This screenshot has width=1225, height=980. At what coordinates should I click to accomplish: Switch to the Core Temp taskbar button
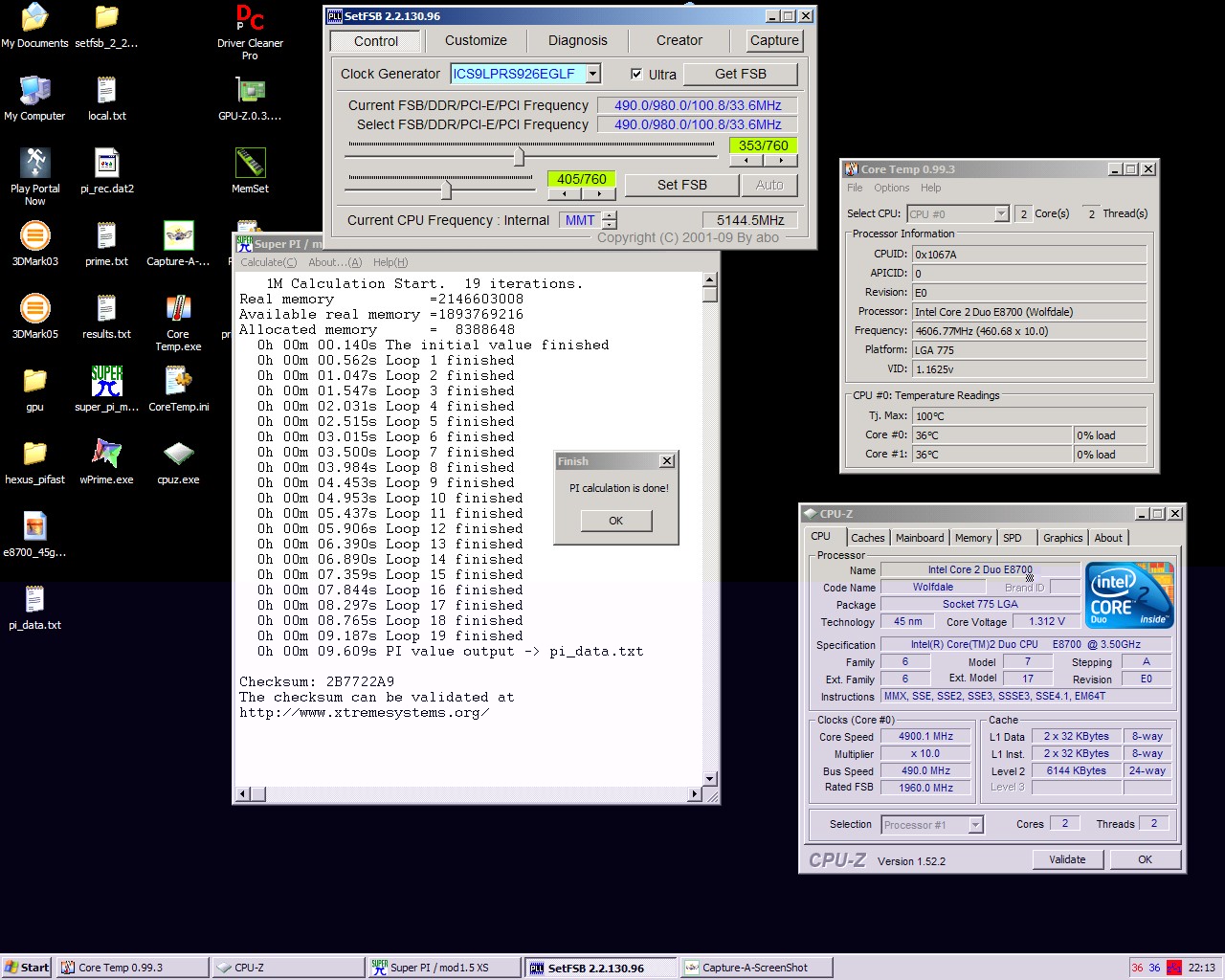point(133,968)
